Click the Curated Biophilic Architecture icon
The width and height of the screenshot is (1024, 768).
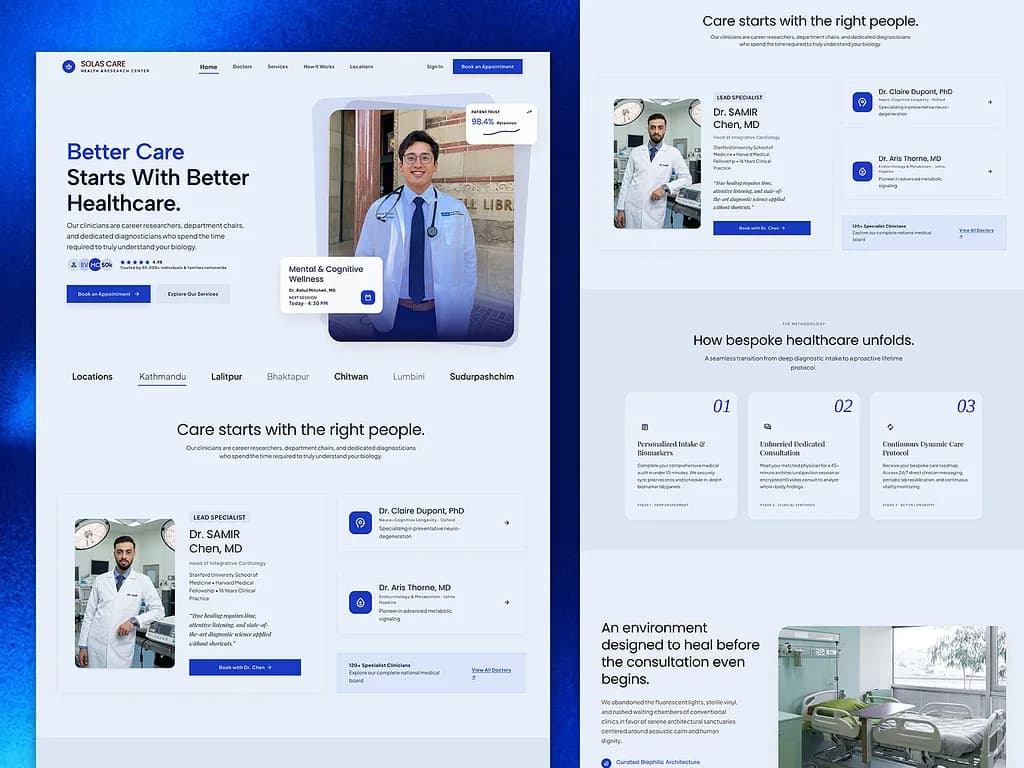coord(606,762)
